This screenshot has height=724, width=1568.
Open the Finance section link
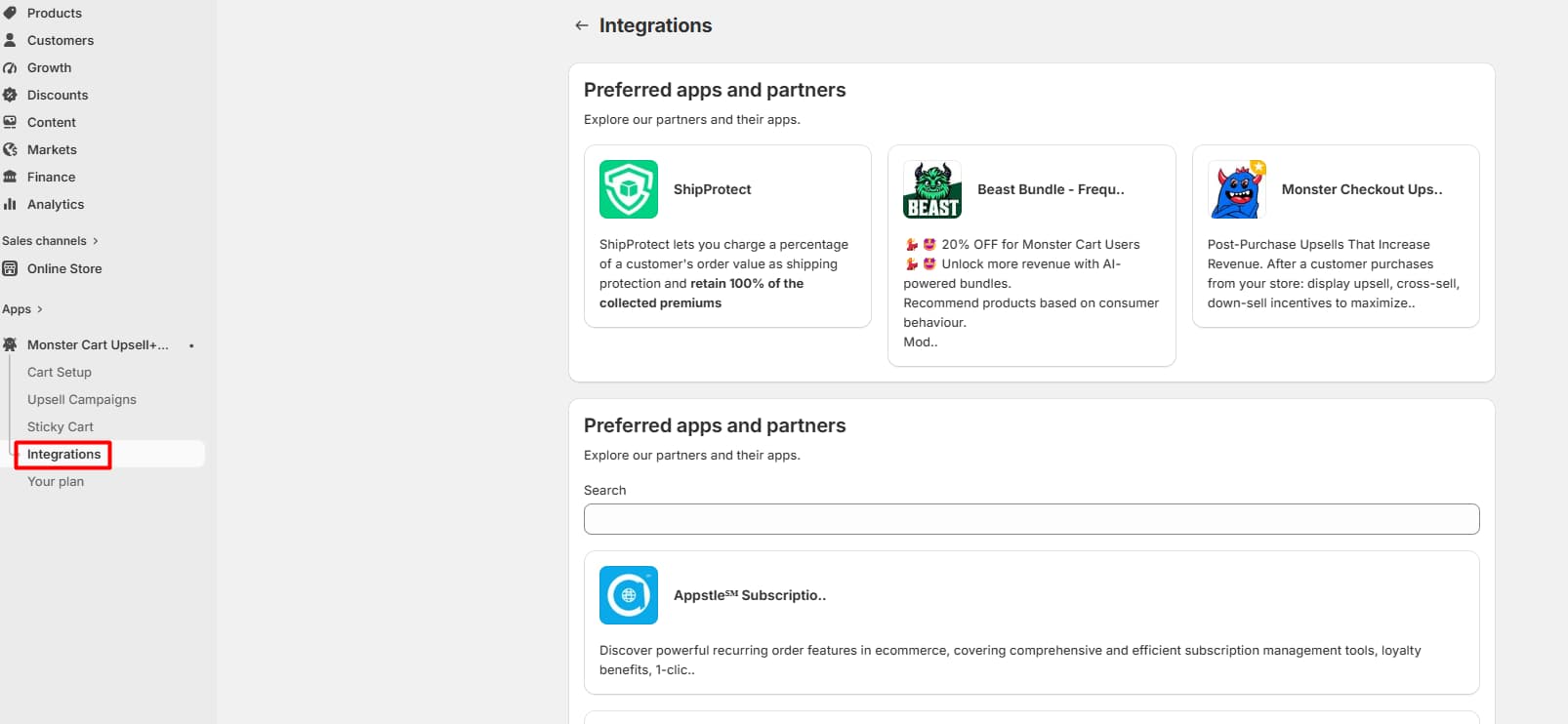51,177
